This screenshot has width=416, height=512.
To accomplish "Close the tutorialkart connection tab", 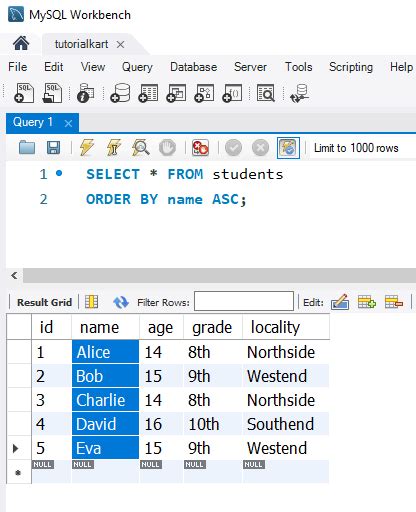I will coord(120,44).
